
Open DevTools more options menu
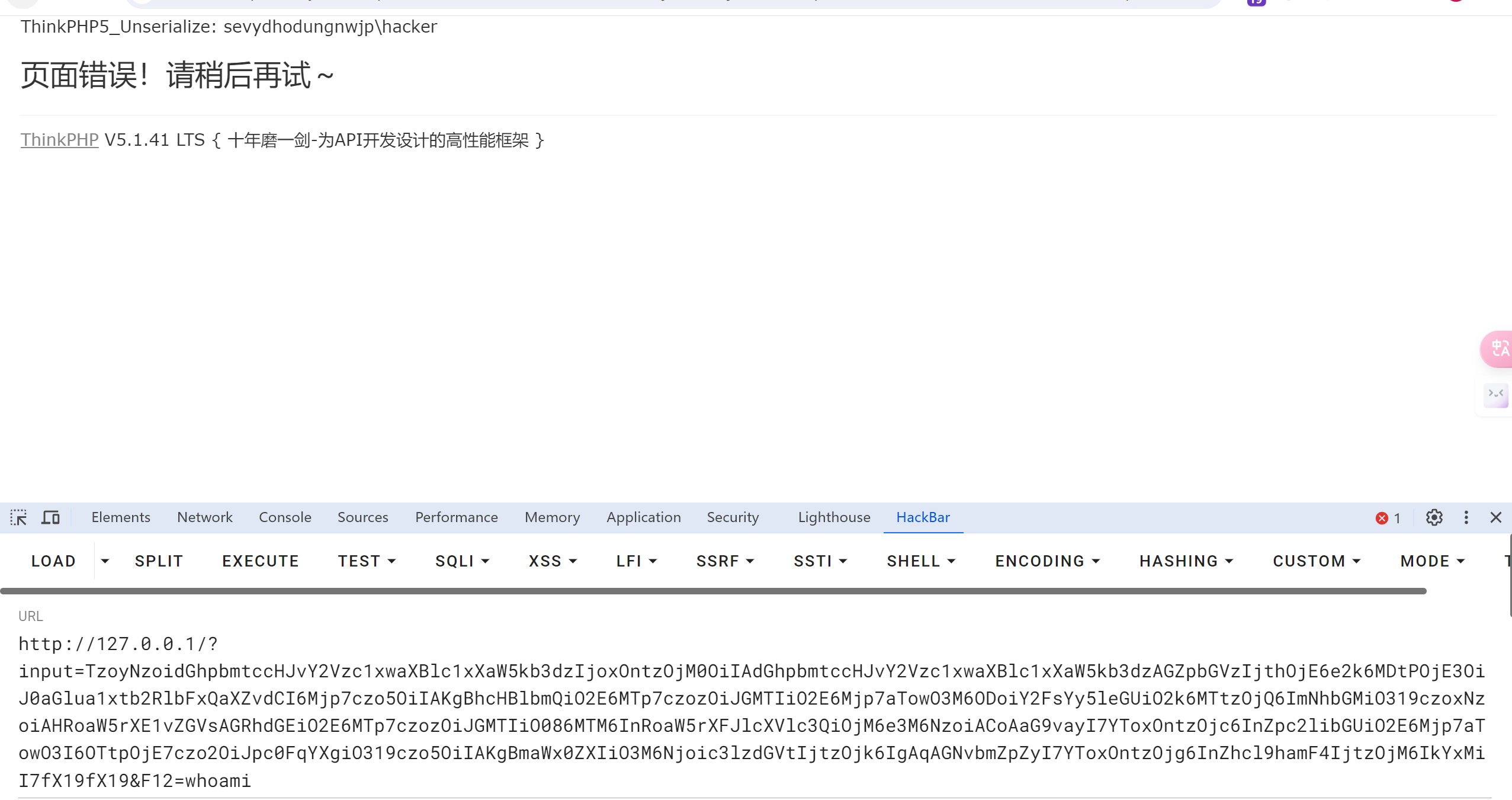[x=1466, y=517]
